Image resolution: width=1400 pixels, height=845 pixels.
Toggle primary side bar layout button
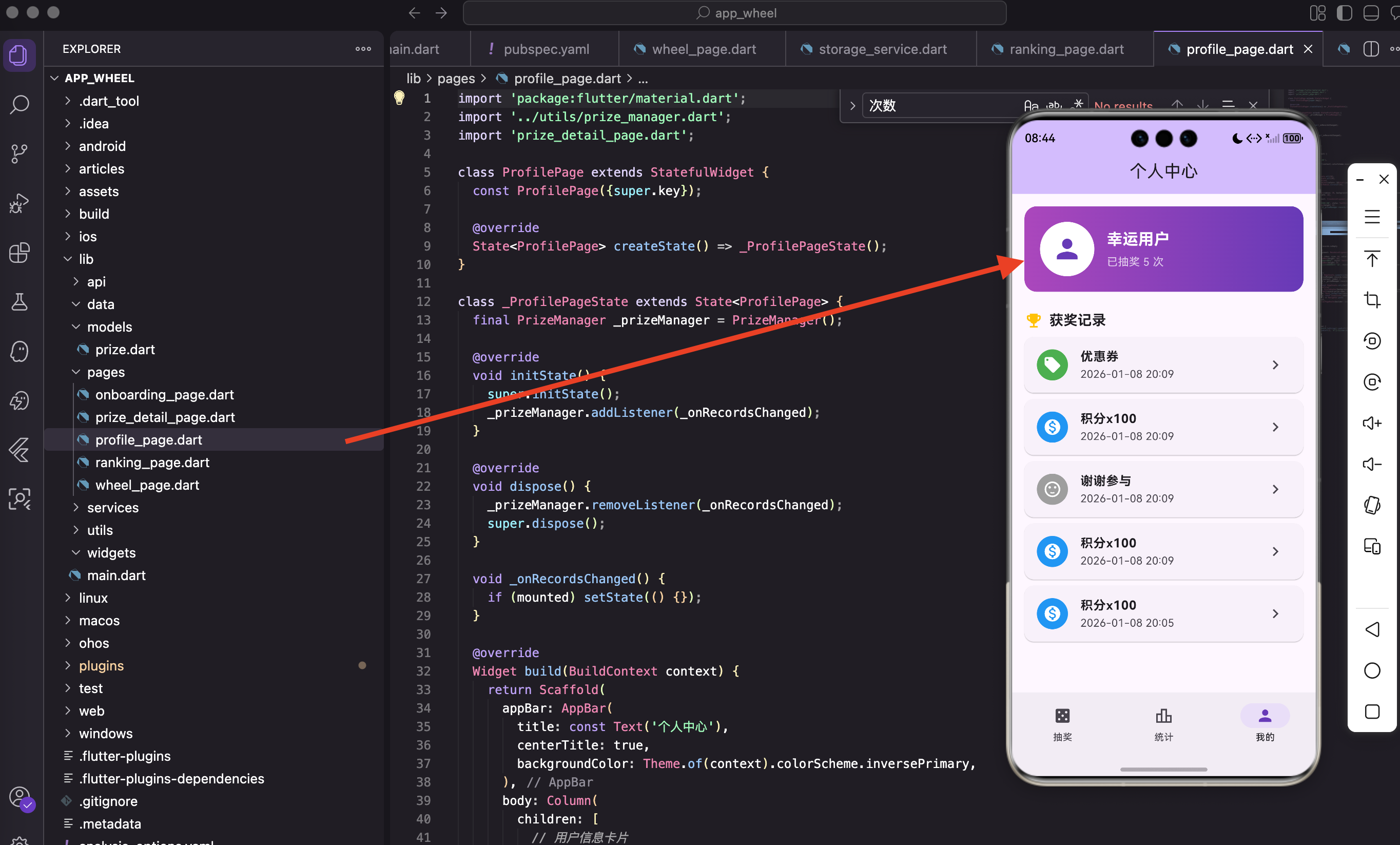tap(1344, 13)
